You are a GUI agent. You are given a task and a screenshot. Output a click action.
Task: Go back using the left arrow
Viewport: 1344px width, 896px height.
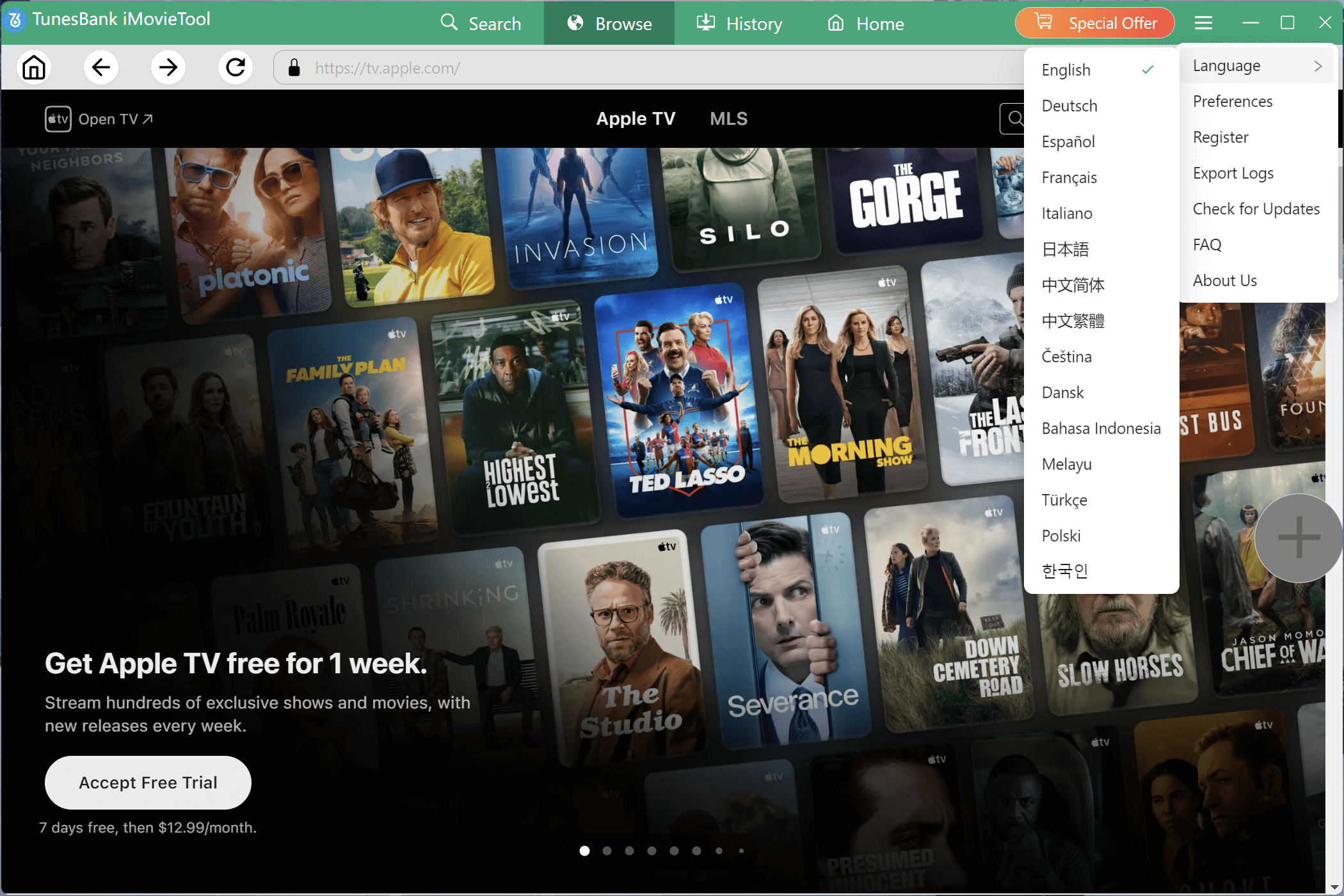101,67
